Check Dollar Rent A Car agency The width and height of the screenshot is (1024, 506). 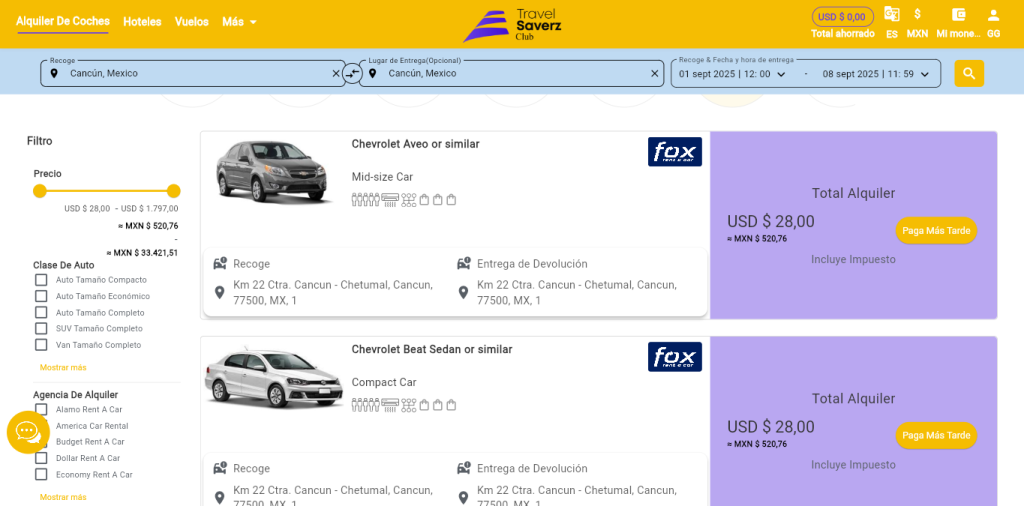coord(41,458)
